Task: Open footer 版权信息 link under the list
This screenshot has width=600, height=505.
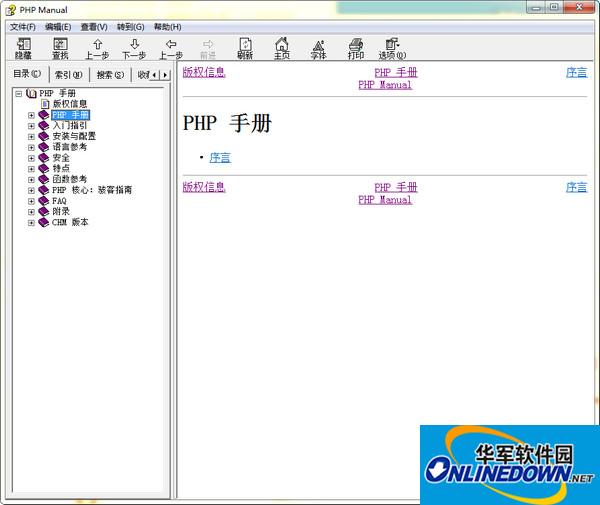Action: coord(204,187)
